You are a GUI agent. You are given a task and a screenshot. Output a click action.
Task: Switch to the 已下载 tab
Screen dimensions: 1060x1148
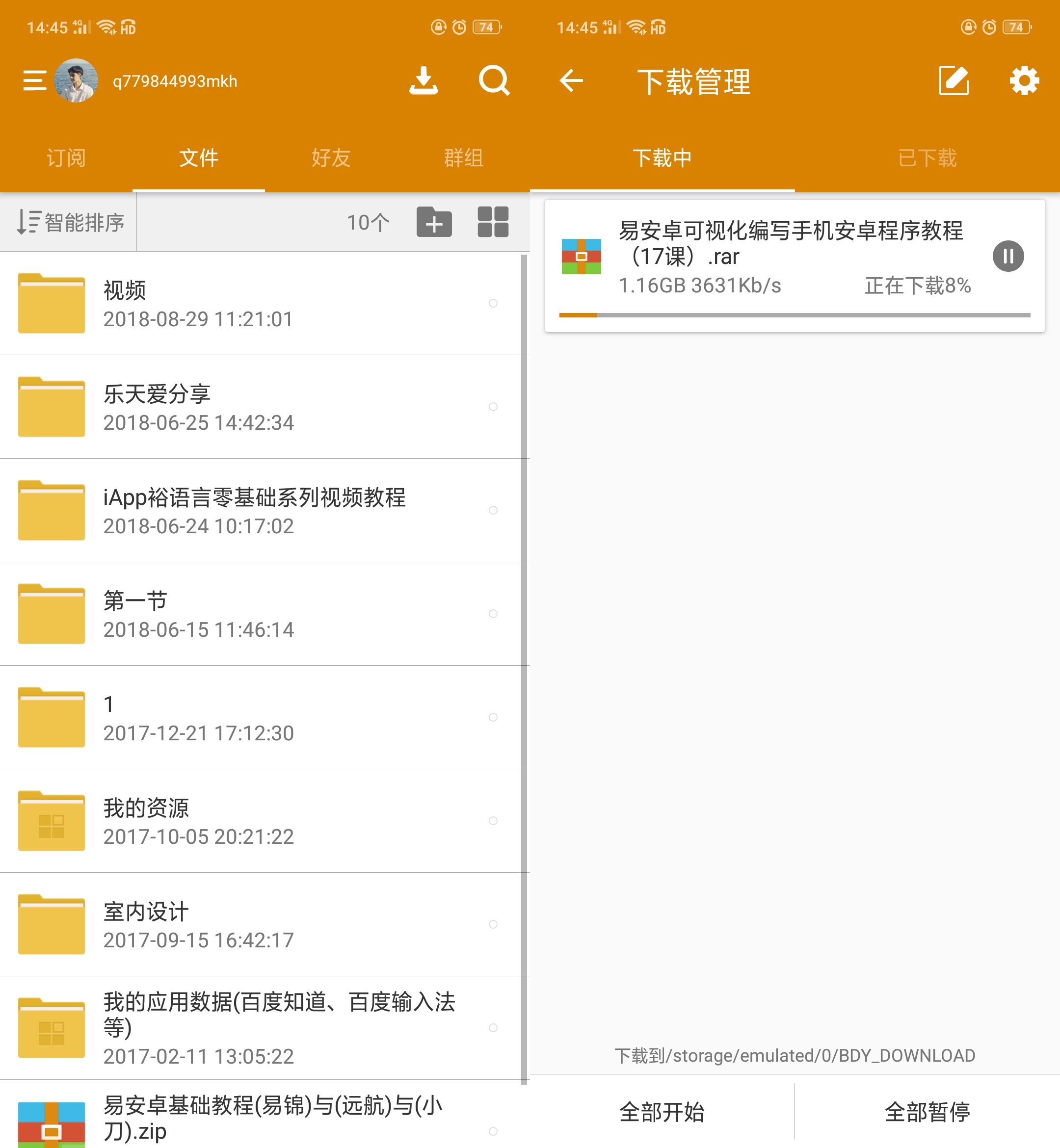[926, 158]
